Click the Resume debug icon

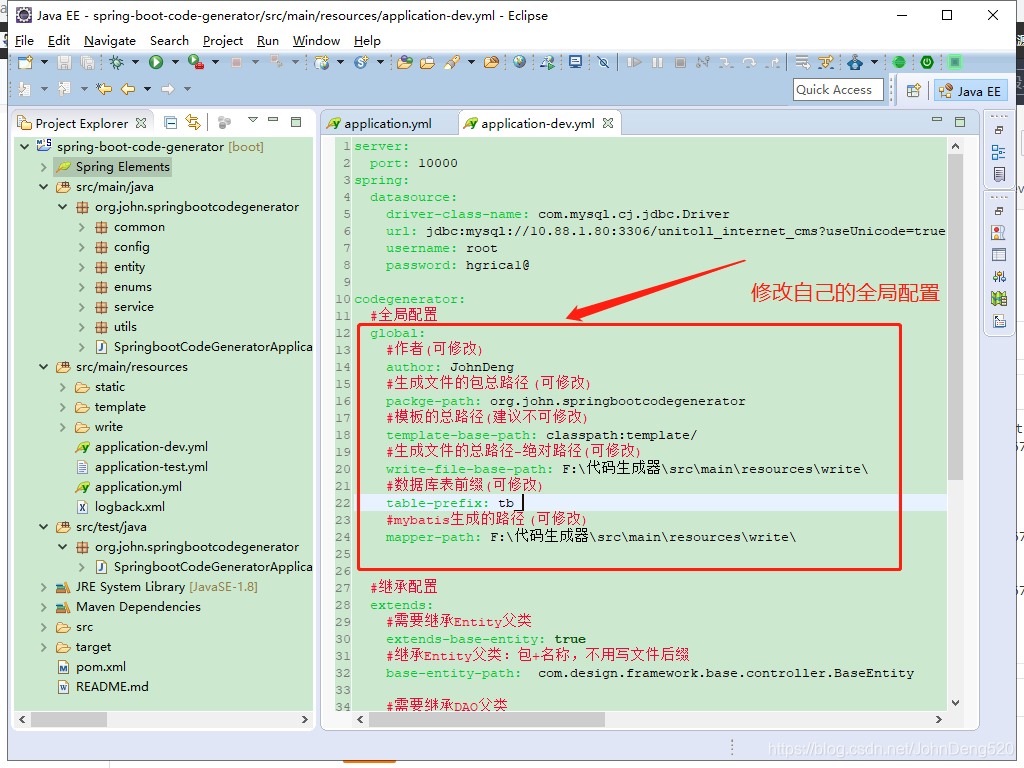coord(633,63)
